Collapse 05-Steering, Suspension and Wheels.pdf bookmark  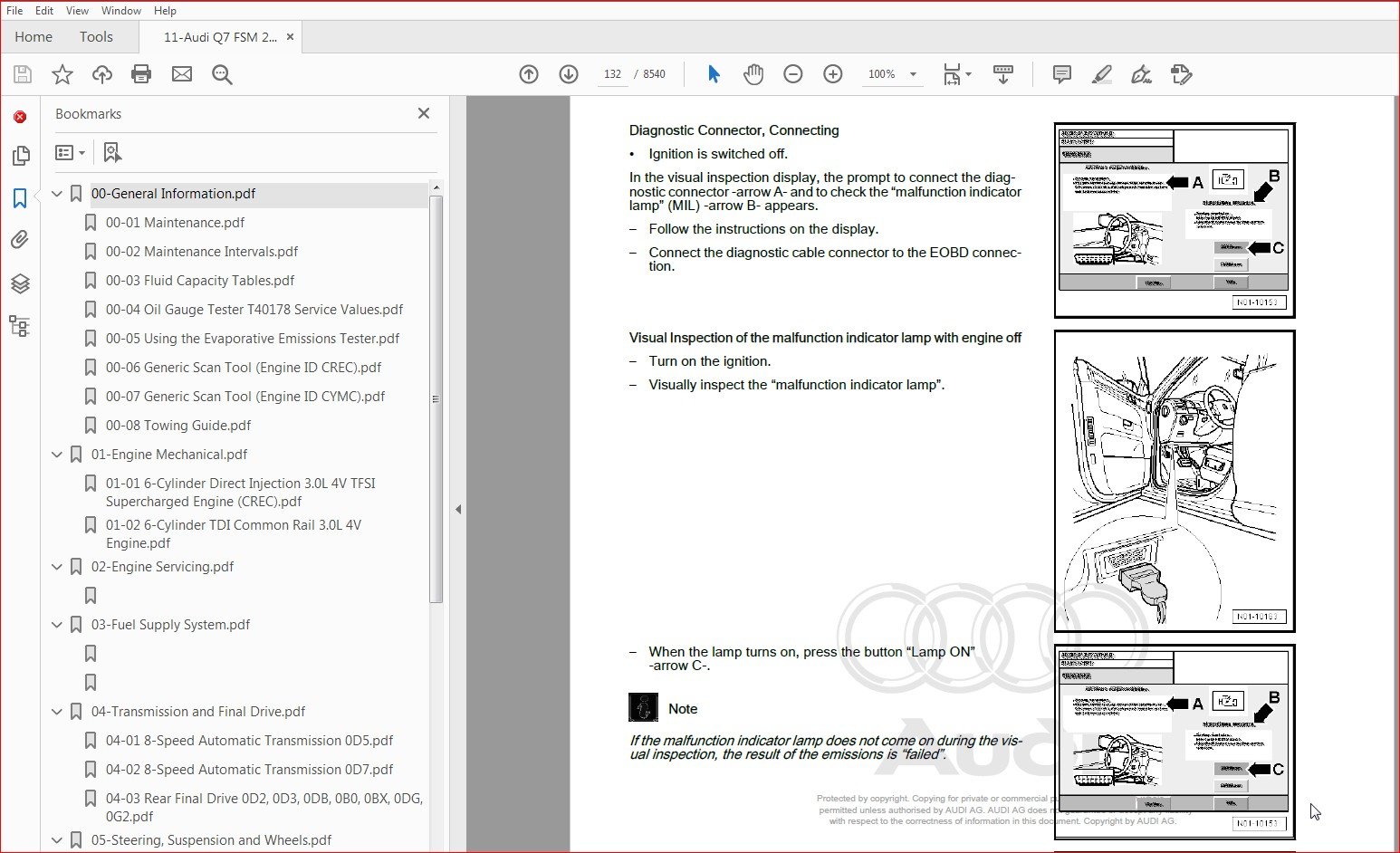(x=57, y=840)
